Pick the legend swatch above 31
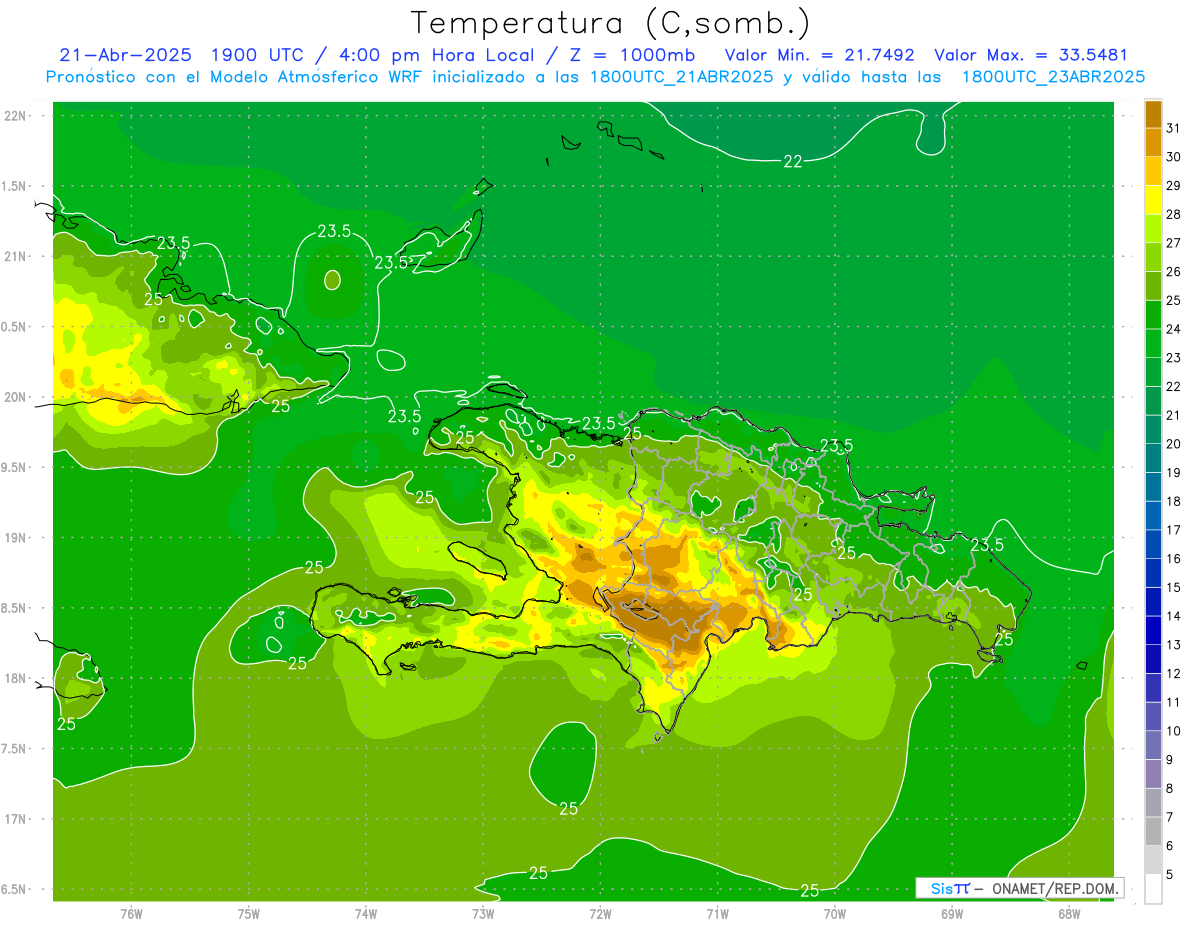The image size is (1200, 927). click(x=1153, y=114)
